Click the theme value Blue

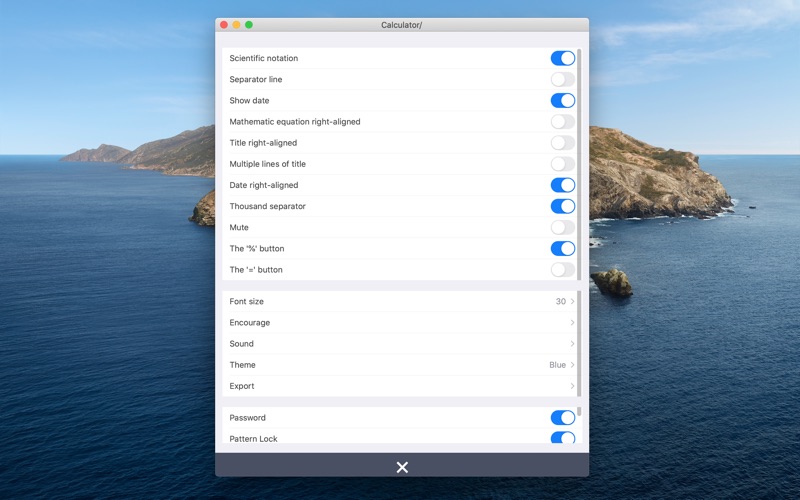(557, 365)
